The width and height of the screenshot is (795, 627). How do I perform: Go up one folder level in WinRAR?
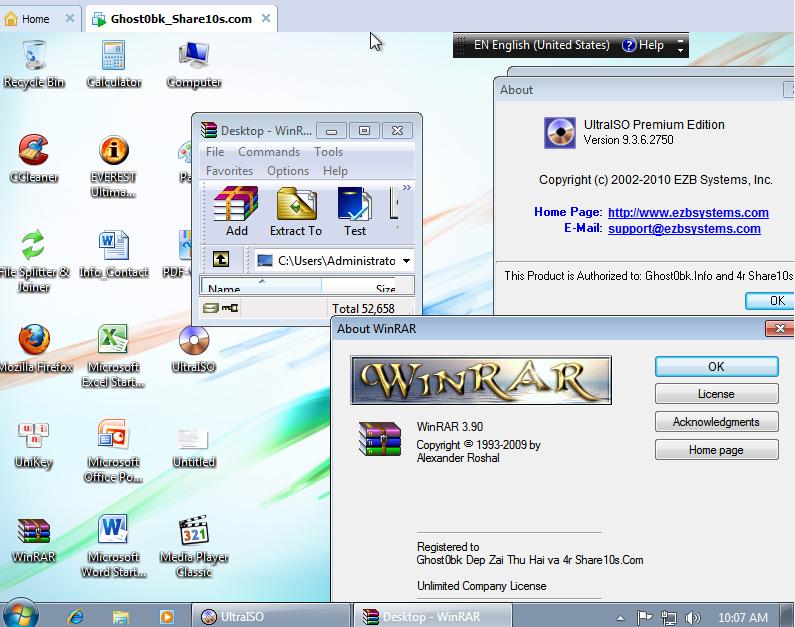(x=221, y=260)
